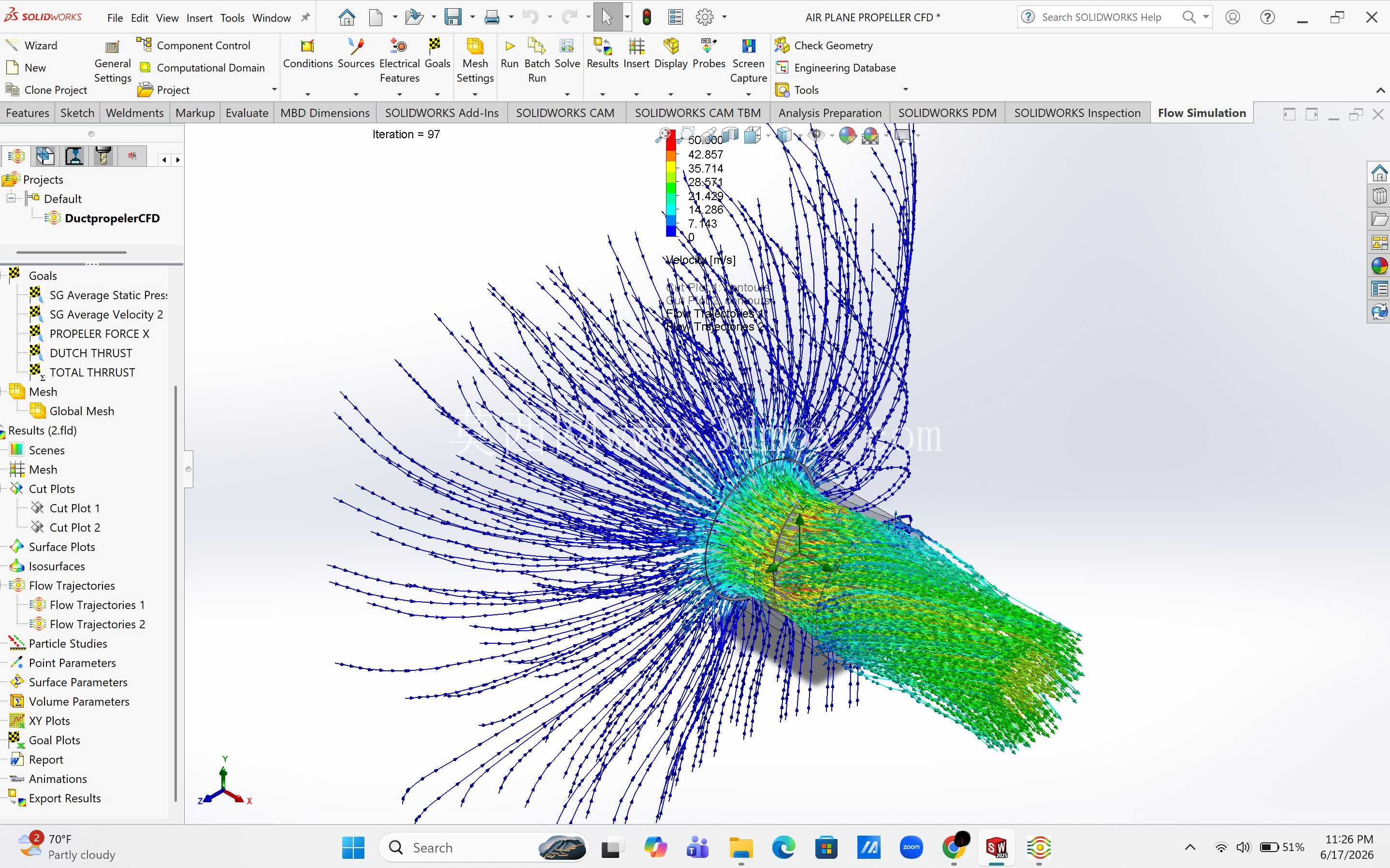Open General Settings in the ribbon
The image size is (1390, 868).
113,62
